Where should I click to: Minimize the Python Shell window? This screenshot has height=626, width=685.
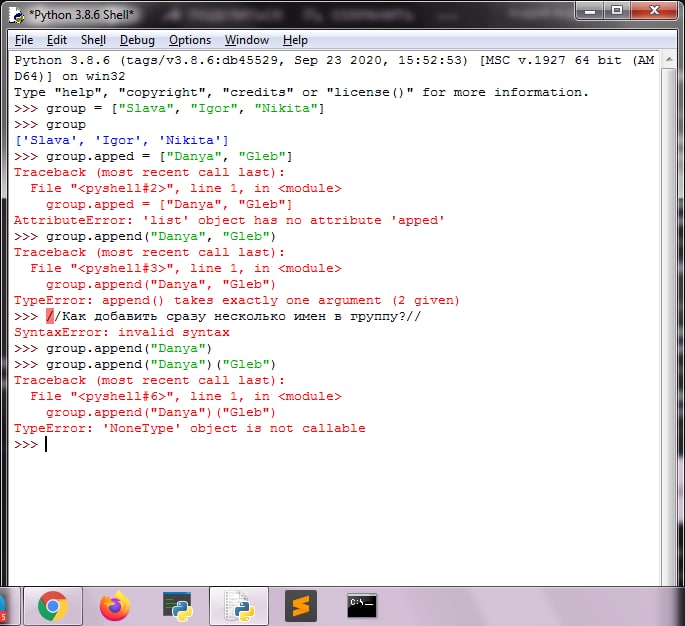point(590,10)
